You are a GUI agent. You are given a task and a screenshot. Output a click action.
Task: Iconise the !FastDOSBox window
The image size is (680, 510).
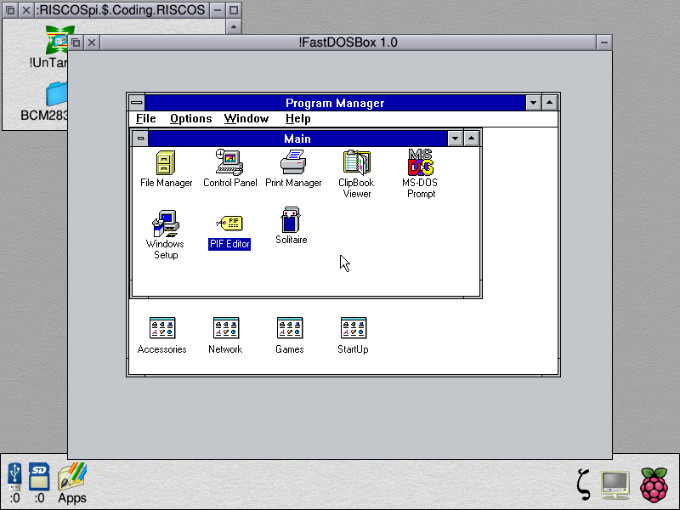tap(604, 42)
